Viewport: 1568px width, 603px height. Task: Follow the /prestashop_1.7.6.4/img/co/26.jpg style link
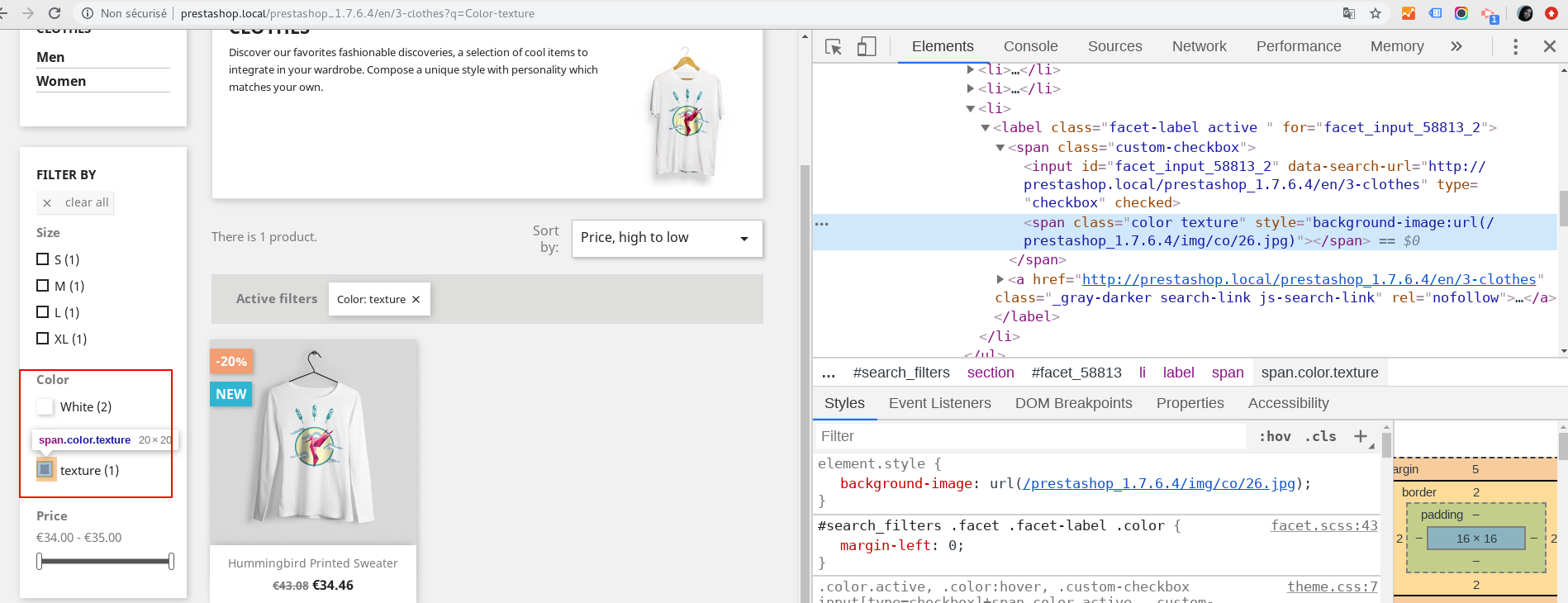1159,483
